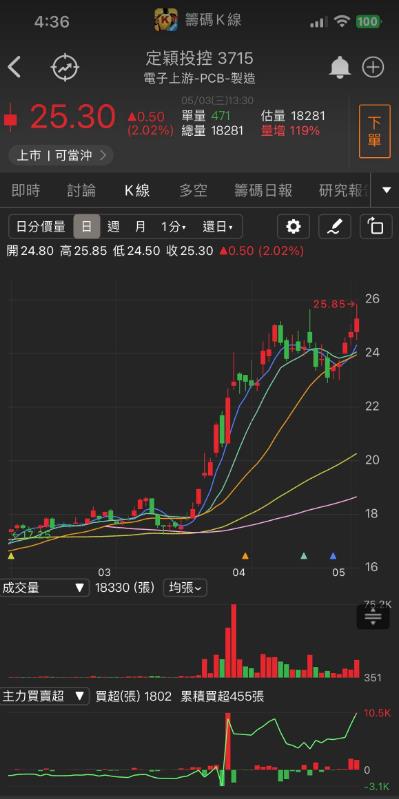Open the 還日 adjustment dropdown
Image resolution: width=399 pixels, height=799 pixels.
[217, 226]
